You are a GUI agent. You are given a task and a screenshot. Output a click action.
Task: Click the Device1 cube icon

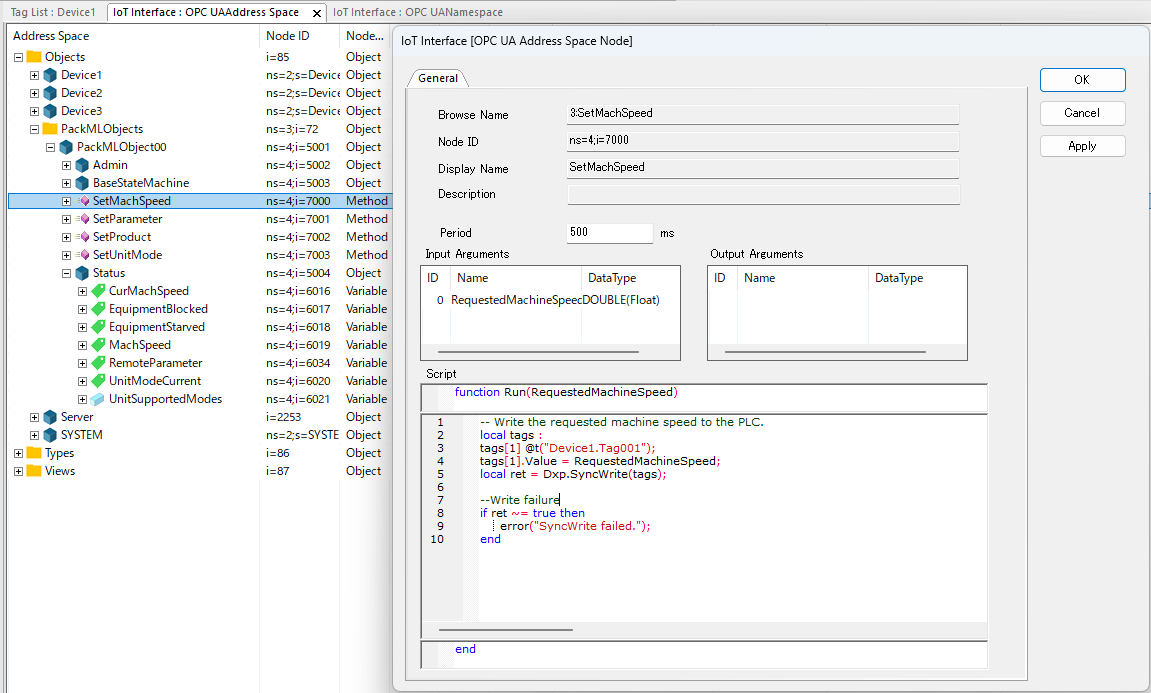tap(50, 75)
